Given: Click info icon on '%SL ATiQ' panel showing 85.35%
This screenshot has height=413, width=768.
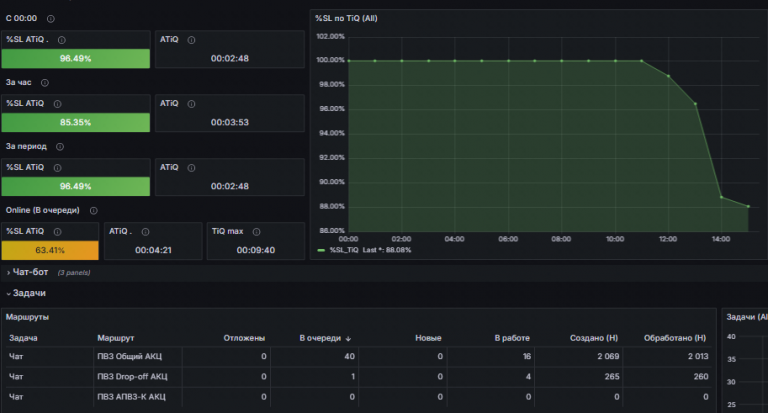Looking at the screenshot, I should 57,104.
